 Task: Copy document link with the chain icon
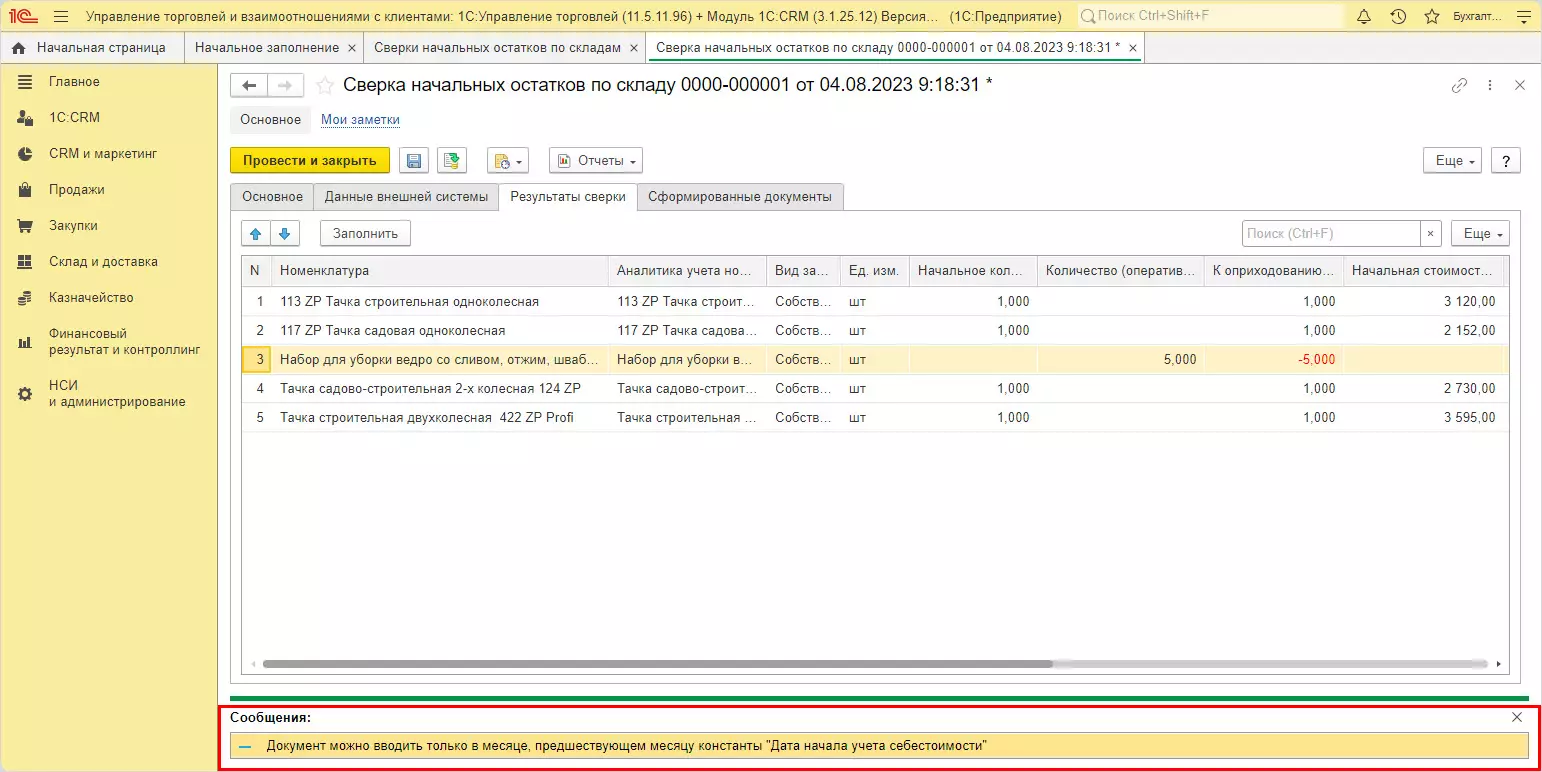click(x=1459, y=86)
